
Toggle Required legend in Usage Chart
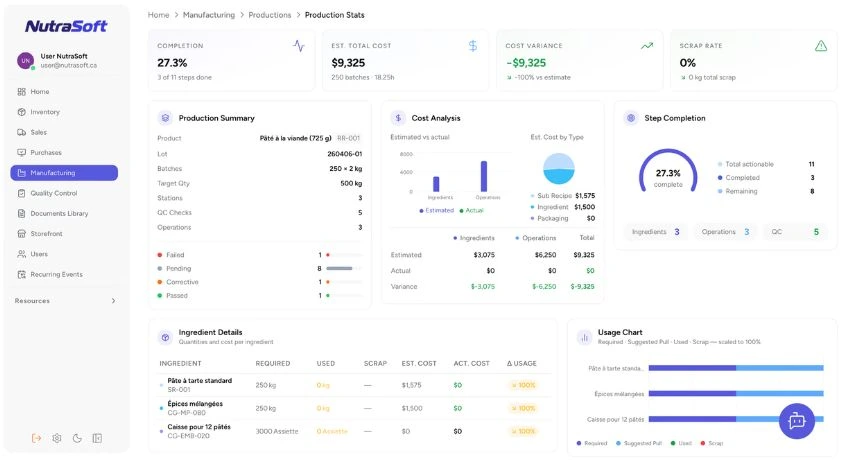point(592,443)
